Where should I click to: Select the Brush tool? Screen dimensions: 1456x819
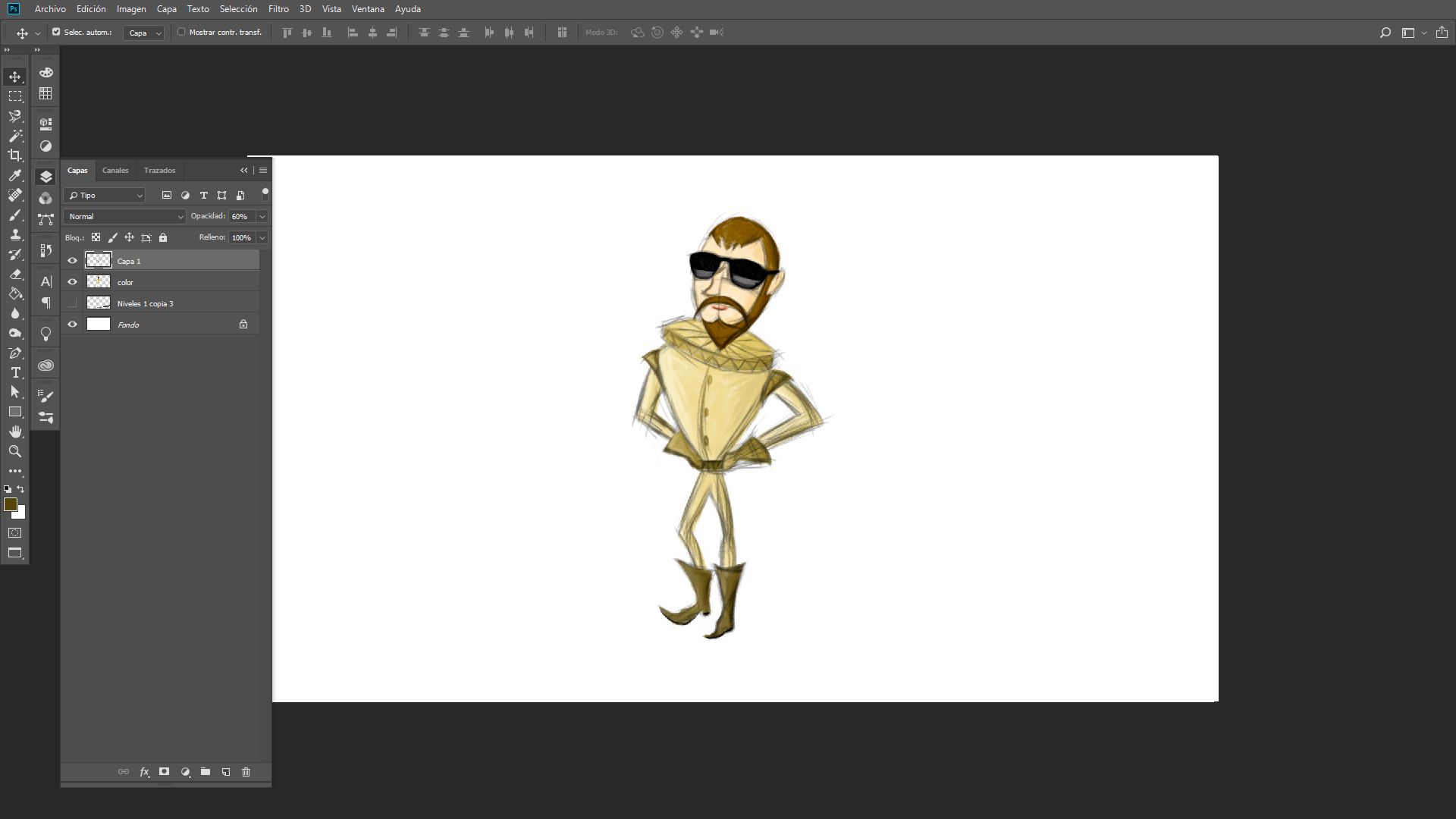15,215
